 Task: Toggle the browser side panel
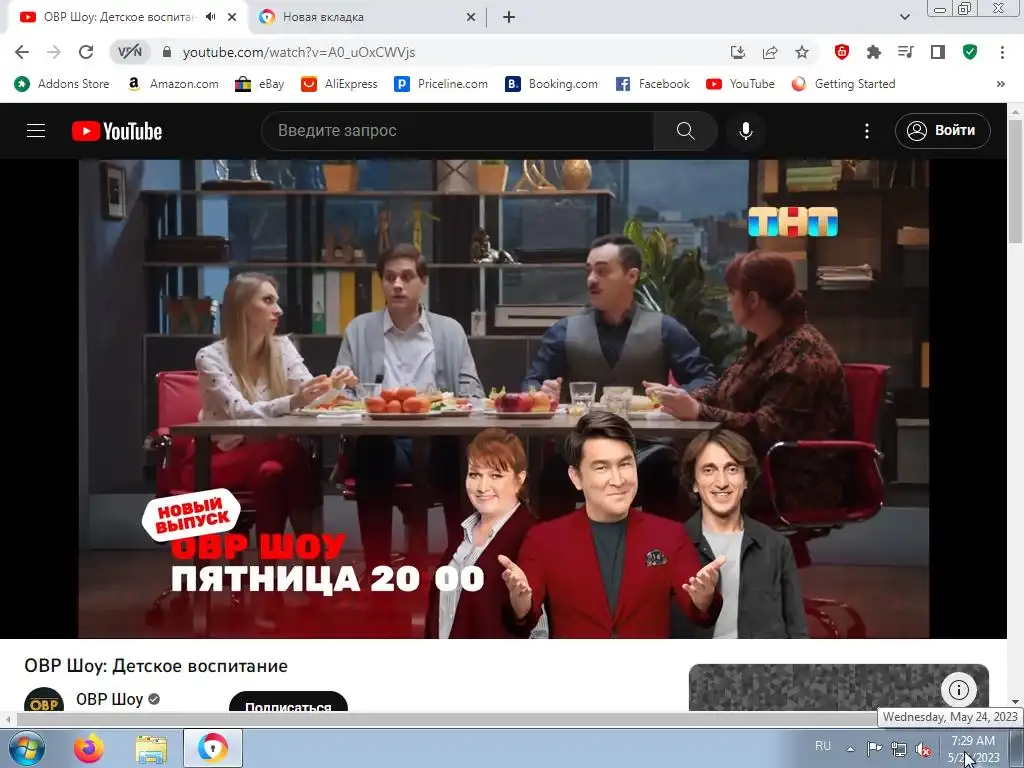[x=938, y=52]
